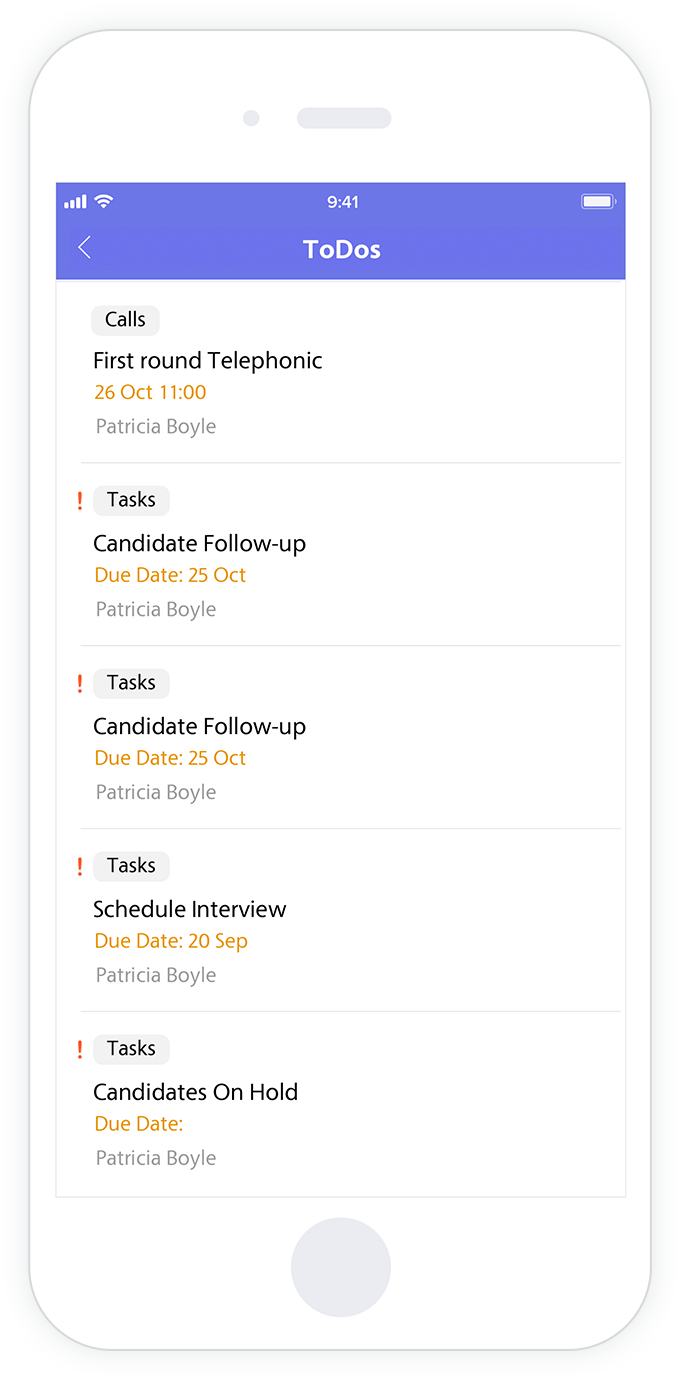This screenshot has width=680, height=1380.
Task: Select the Tasks tag above Candidates On Hold
Action: click(131, 1049)
